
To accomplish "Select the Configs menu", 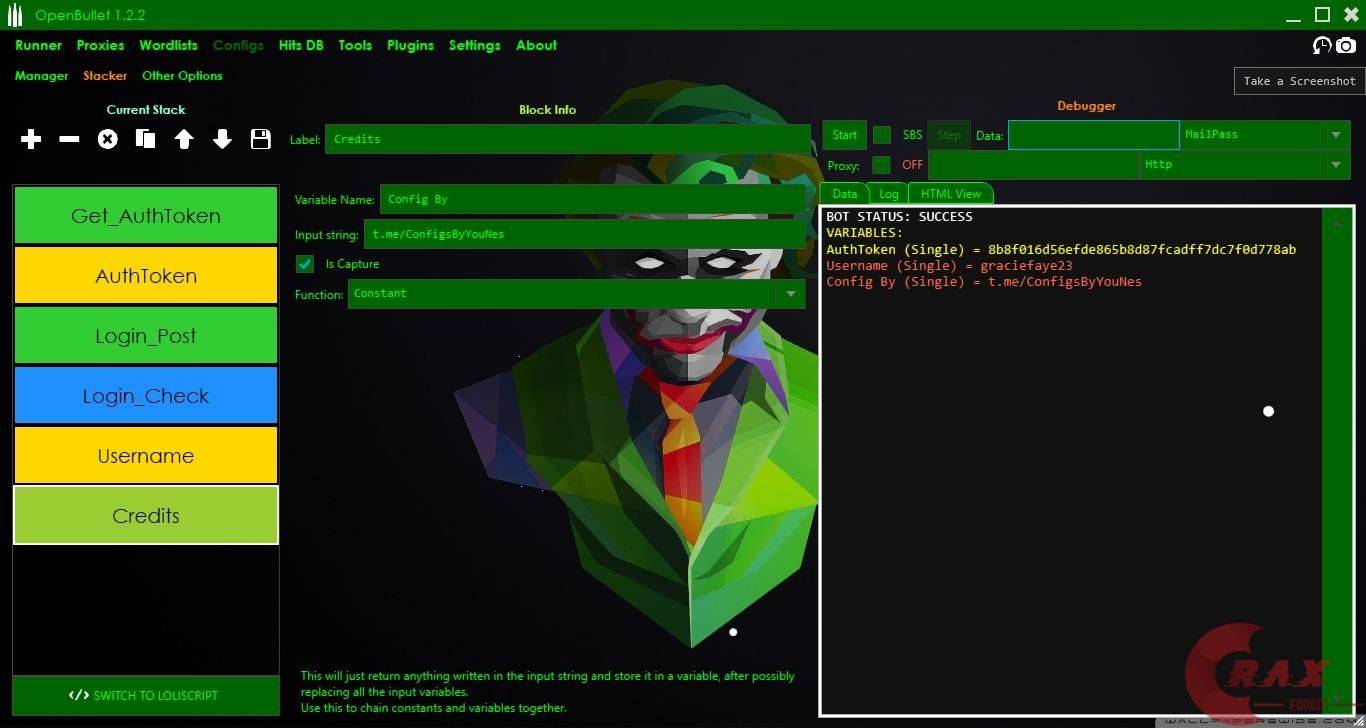I will 238,45.
